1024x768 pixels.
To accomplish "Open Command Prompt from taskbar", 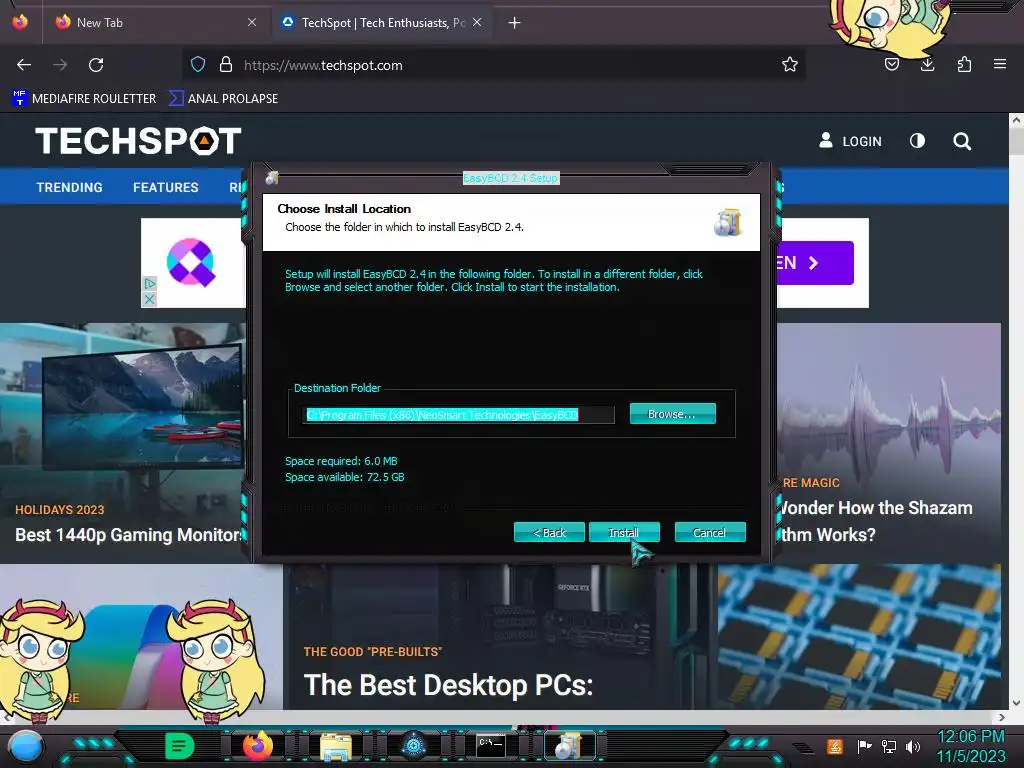I will 490,745.
